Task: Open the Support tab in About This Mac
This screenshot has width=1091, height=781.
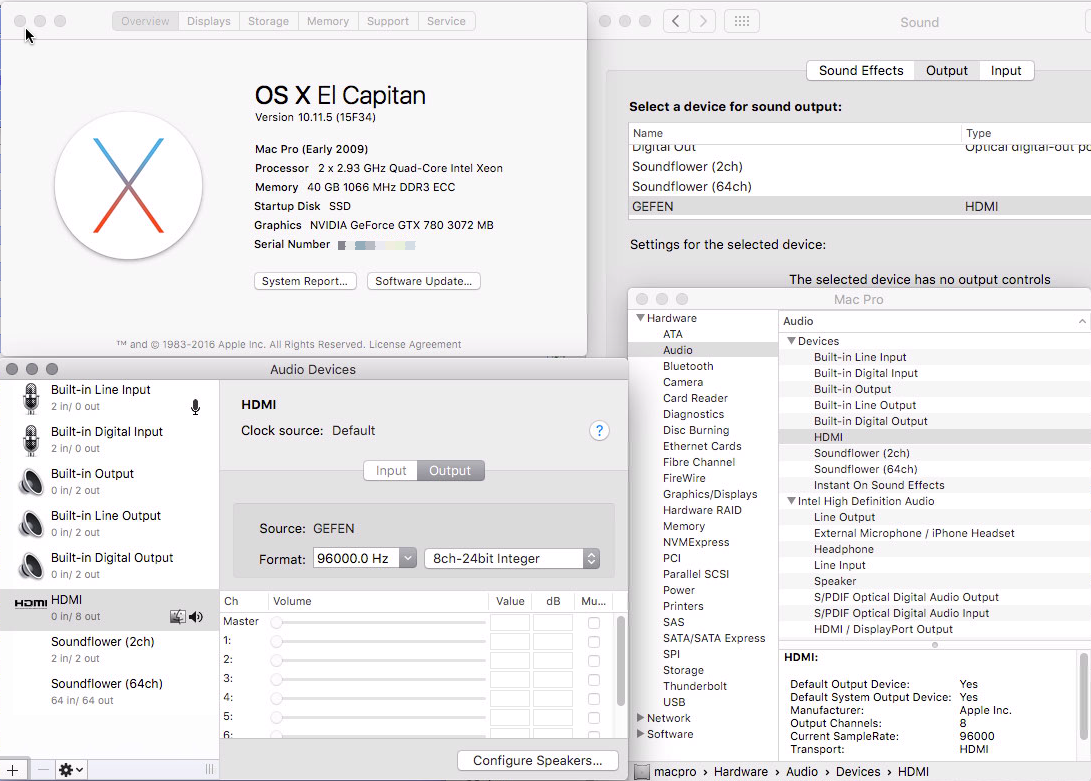Action: coord(388,22)
